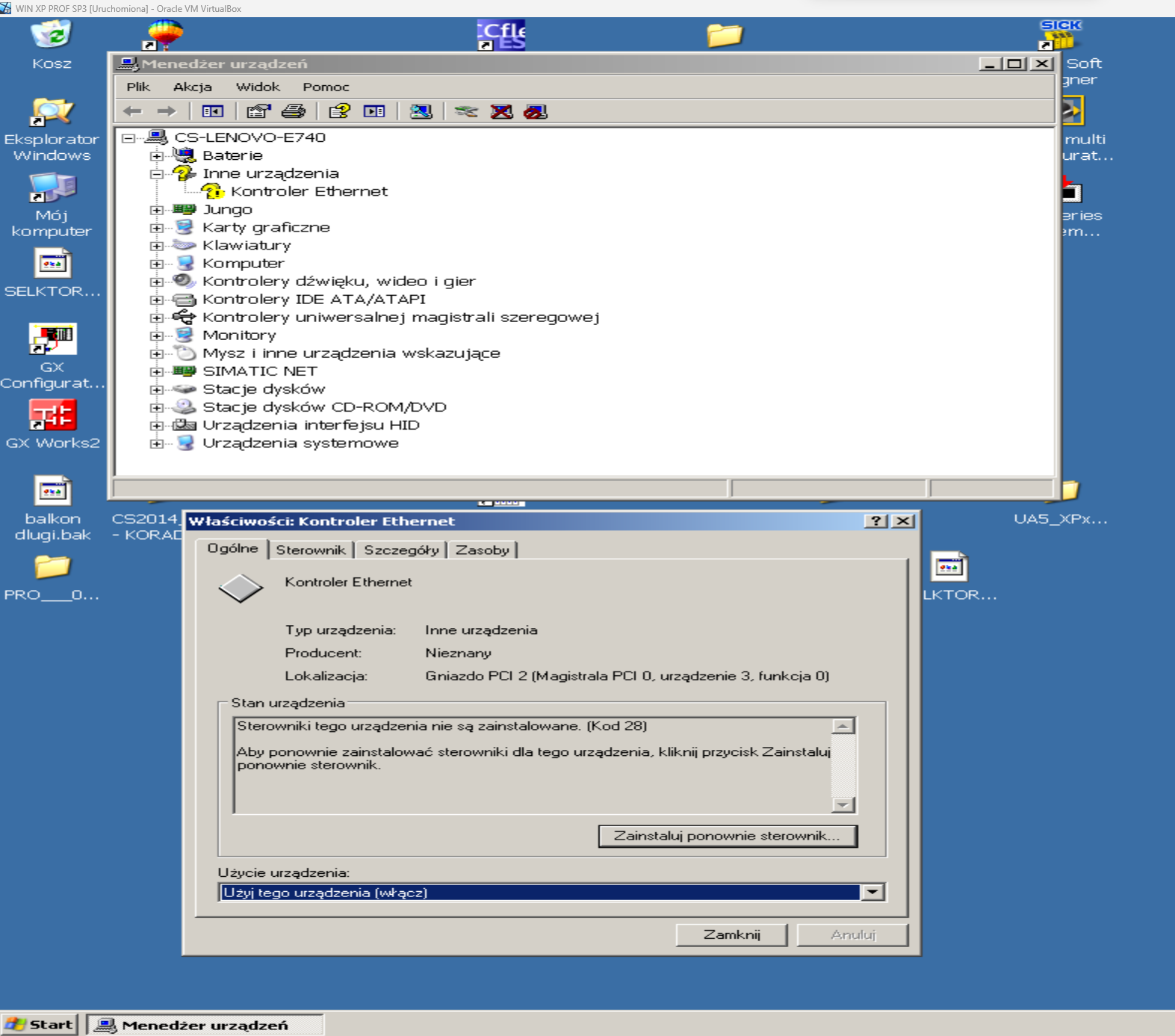Switch to the Zasoby tab
The image size is (1175, 1036).
(x=483, y=550)
